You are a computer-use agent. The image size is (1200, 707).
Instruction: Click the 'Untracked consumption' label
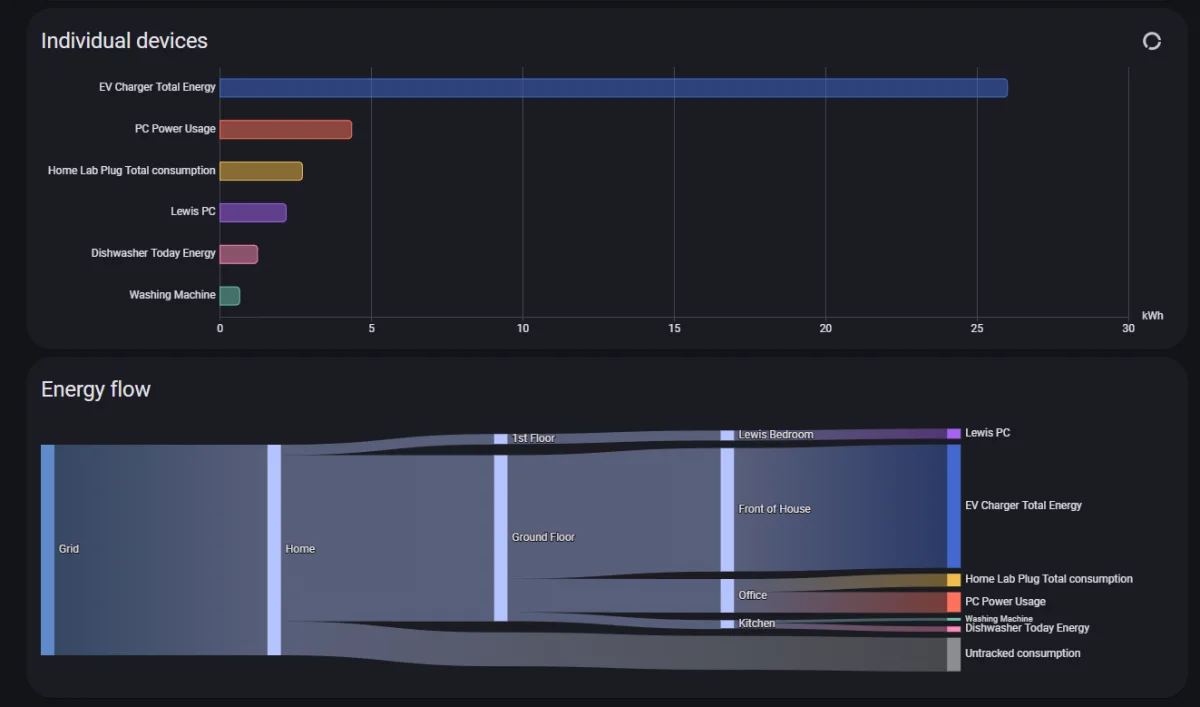pyautogui.click(x=1023, y=654)
